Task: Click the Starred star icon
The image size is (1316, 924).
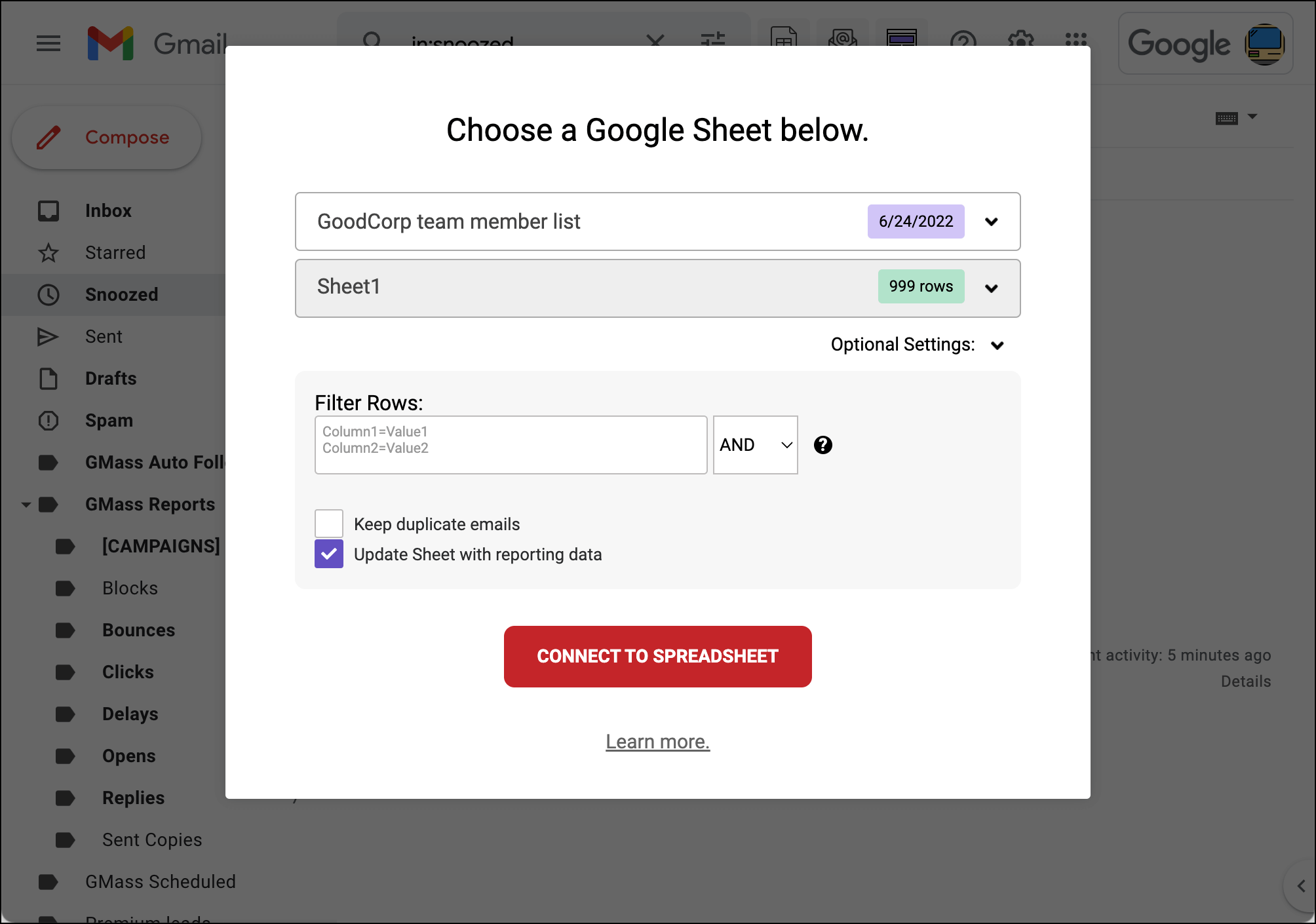Action: (48, 253)
